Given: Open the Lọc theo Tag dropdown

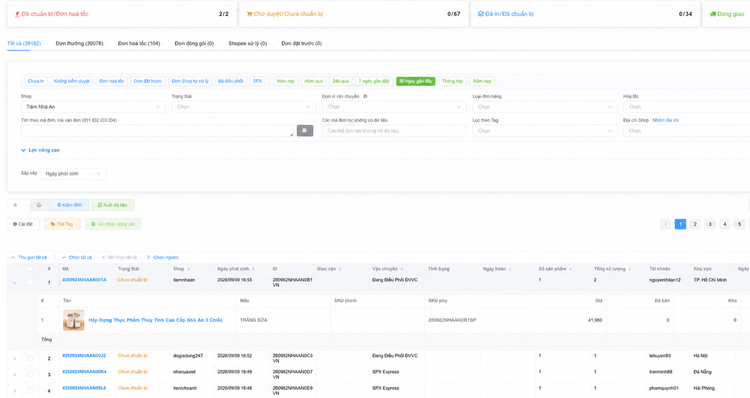Looking at the screenshot, I should 544,131.
